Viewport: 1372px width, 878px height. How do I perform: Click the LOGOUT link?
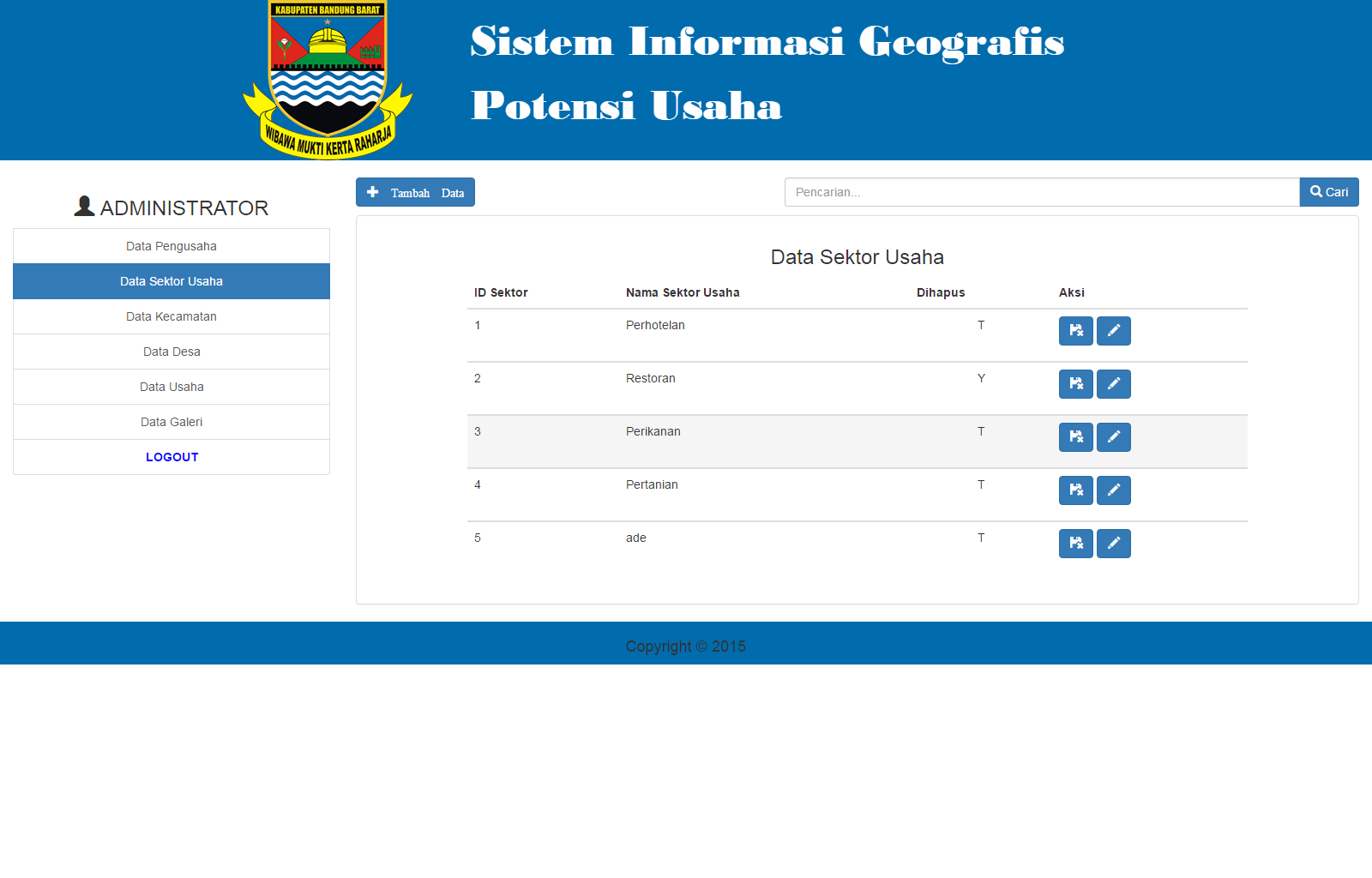[171, 457]
